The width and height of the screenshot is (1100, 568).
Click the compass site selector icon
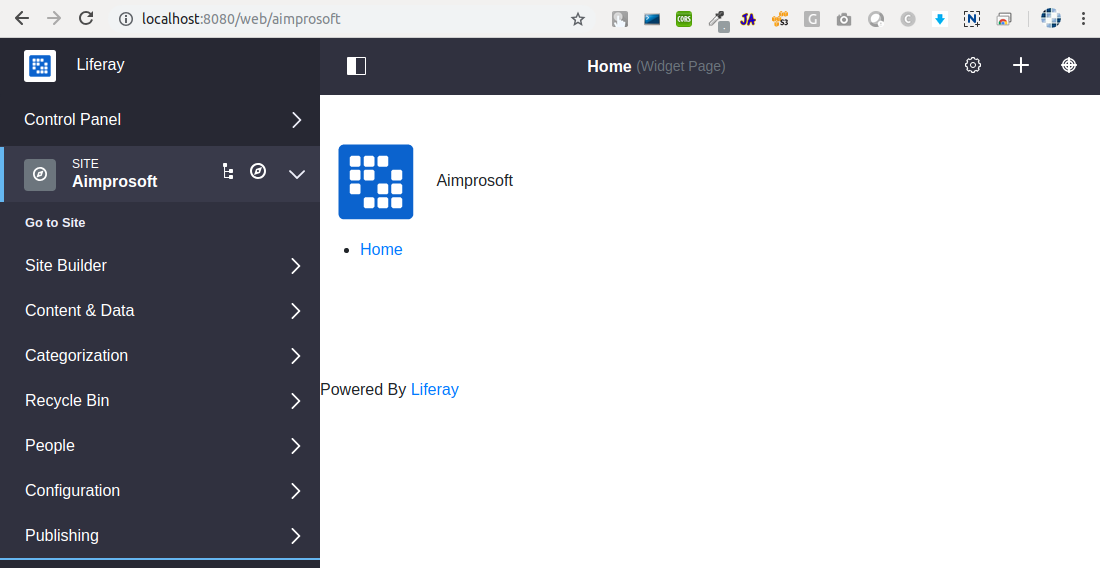[258, 171]
